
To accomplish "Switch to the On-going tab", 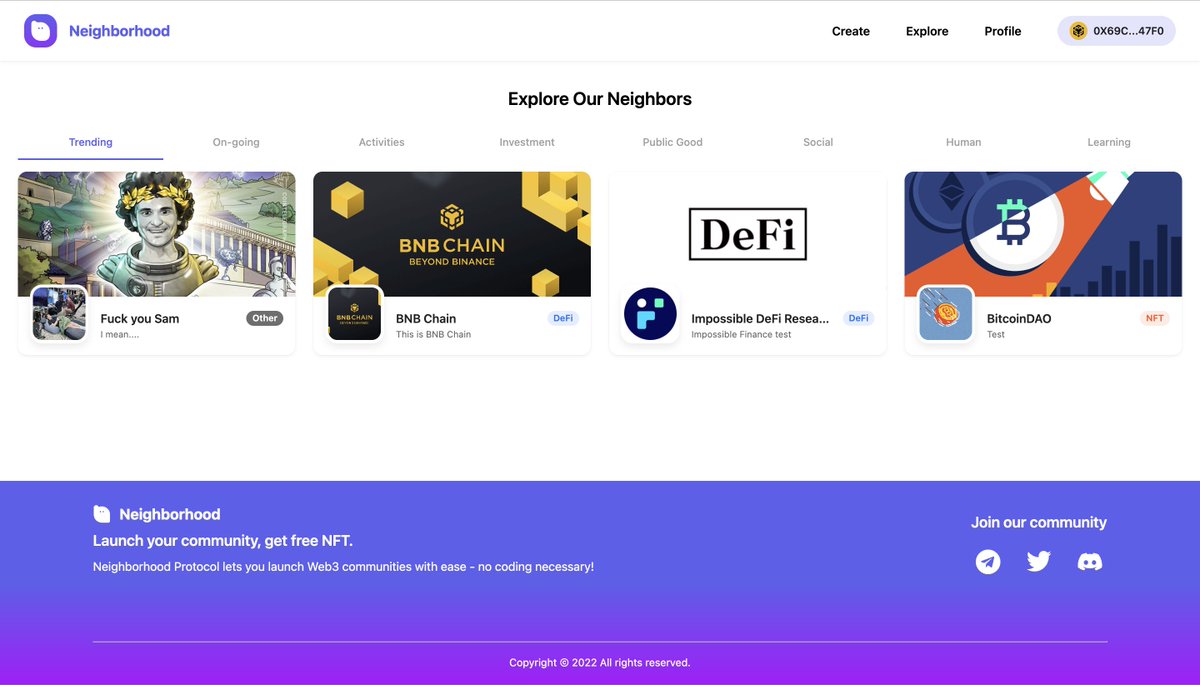I will (x=236, y=142).
